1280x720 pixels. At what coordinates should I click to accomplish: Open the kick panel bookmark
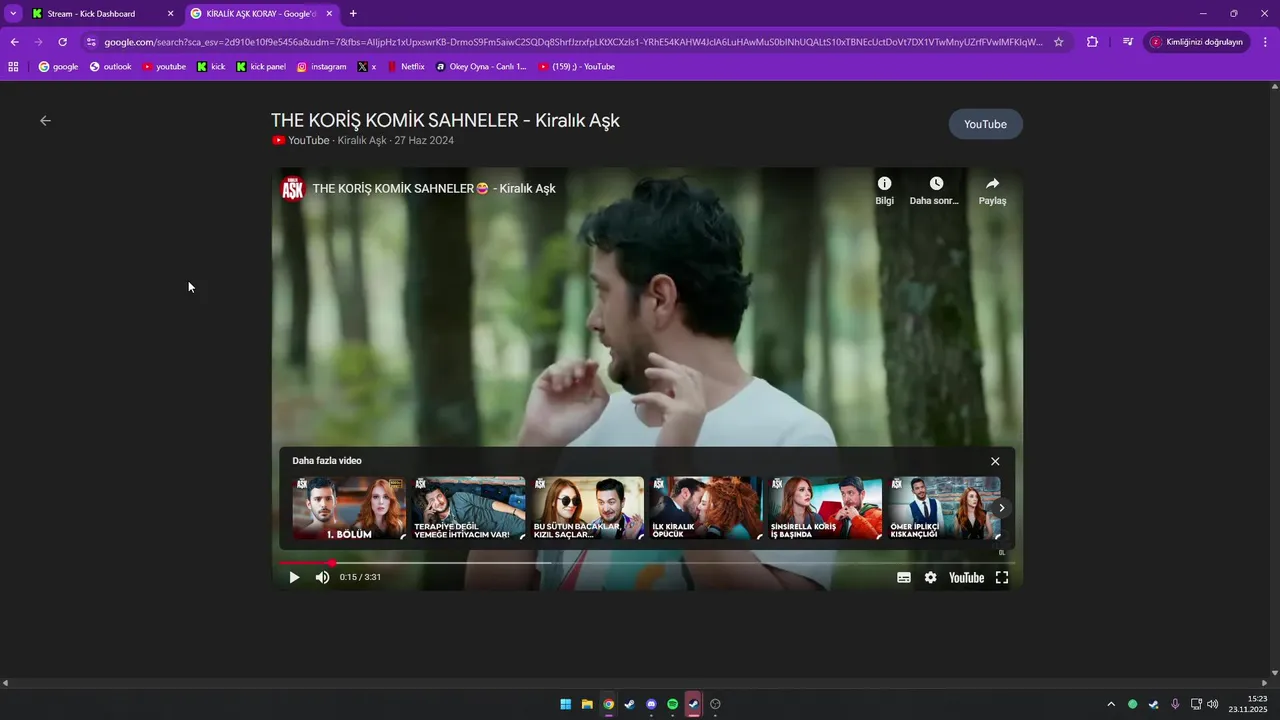261,67
